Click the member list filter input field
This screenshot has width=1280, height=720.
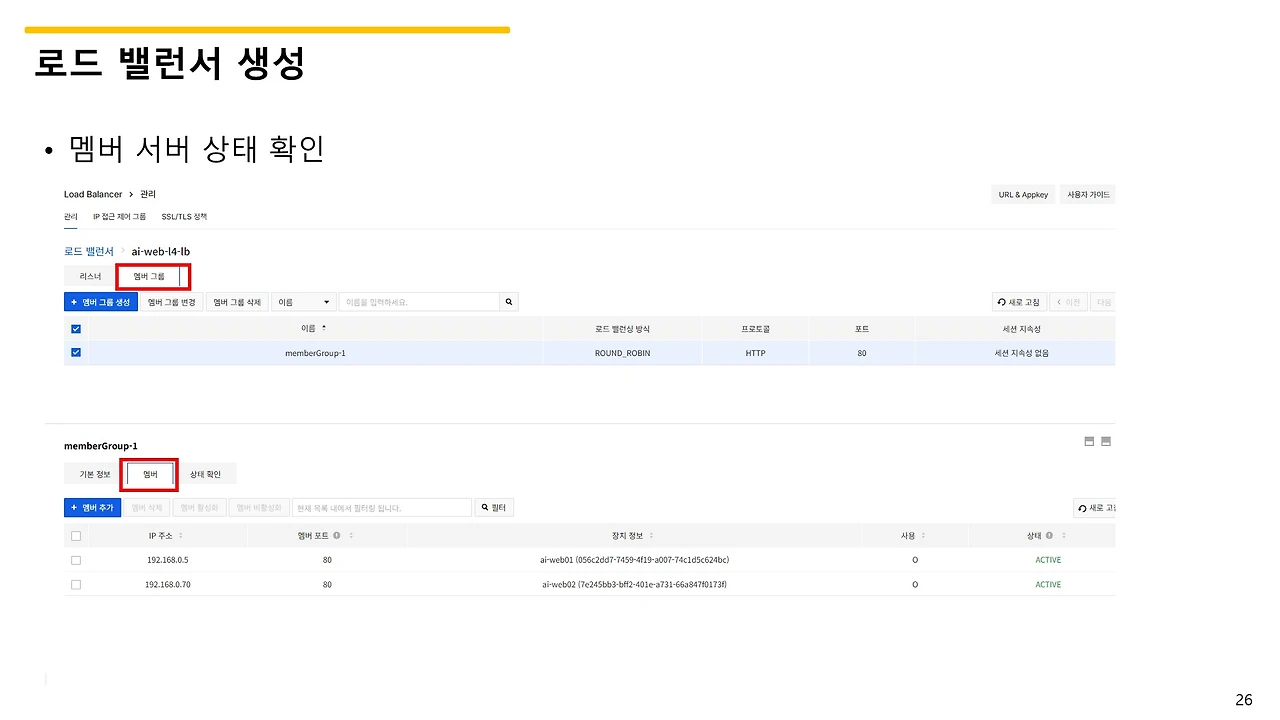[382, 508]
